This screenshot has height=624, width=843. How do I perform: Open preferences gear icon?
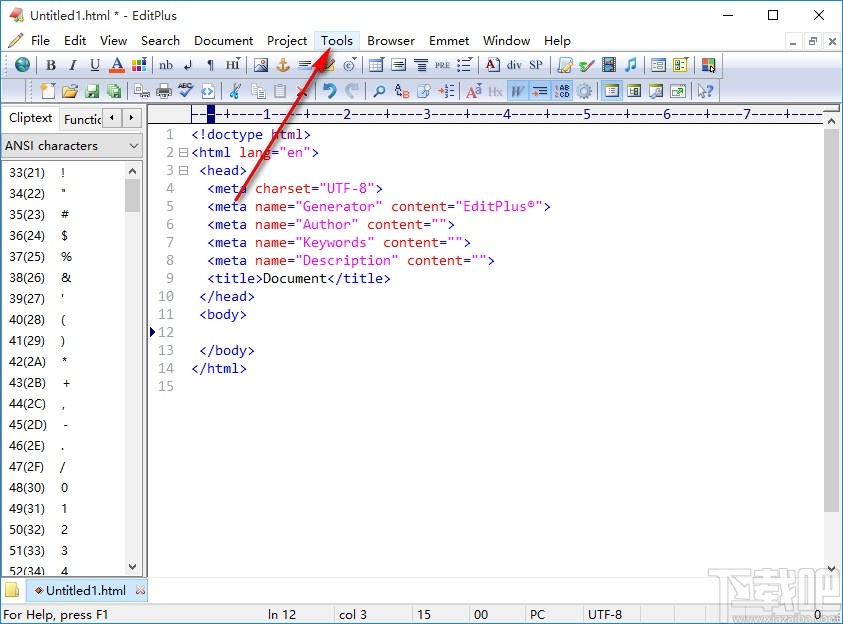click(584, 91)
